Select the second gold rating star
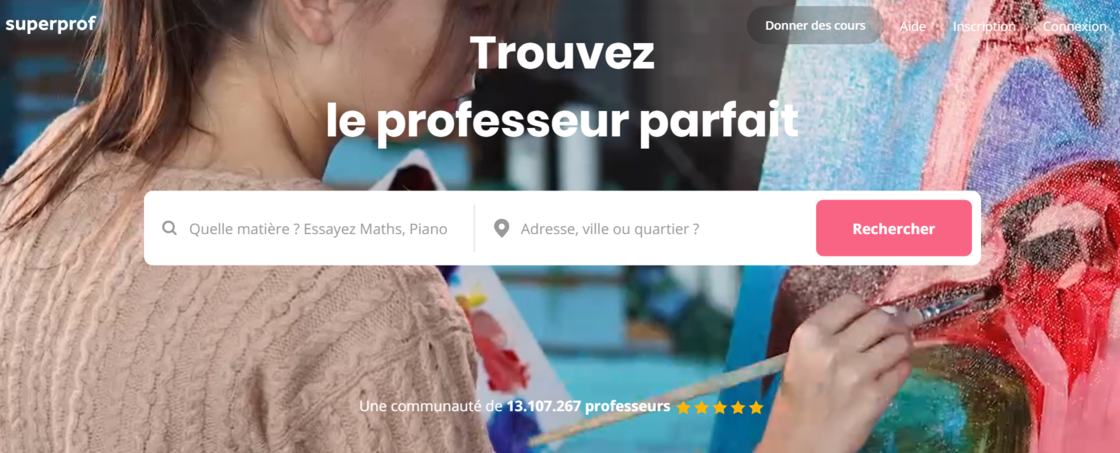Screen dimensions: 1120x453 click(702, 407)
